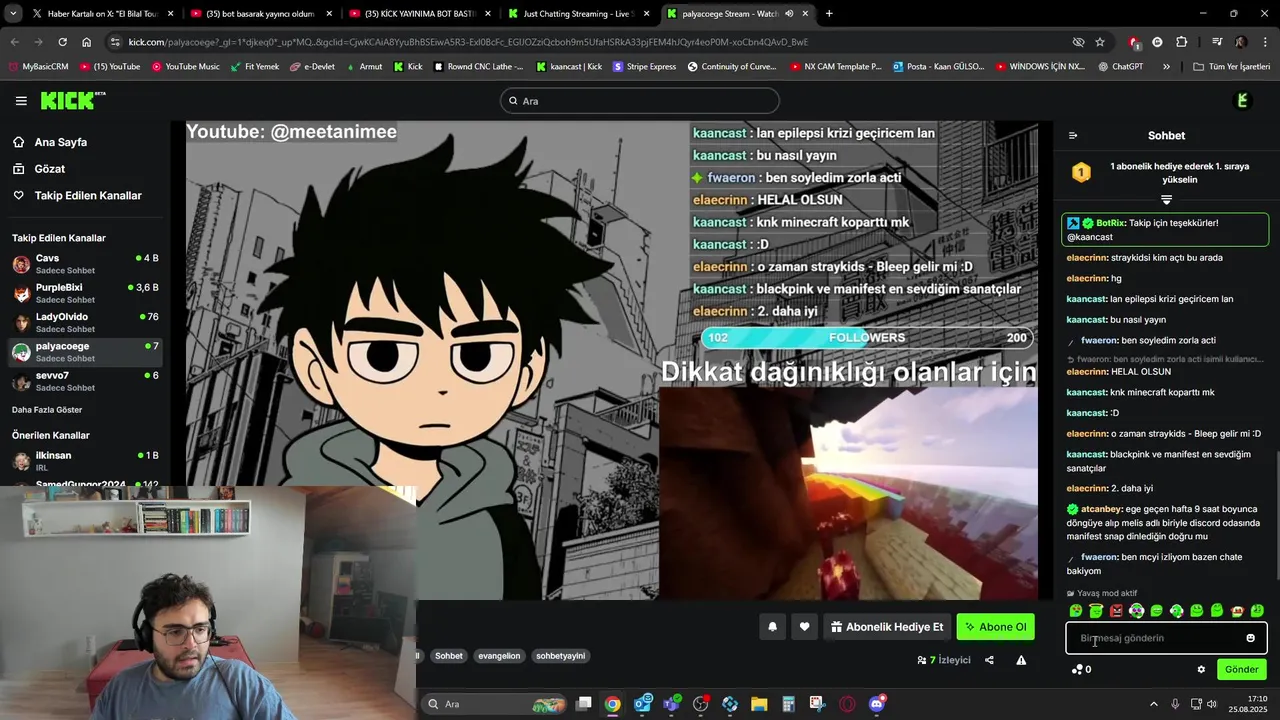Click the Windows taskbar search box
This screenshot has height=720, width=1280.
click(x=494, y=704)
